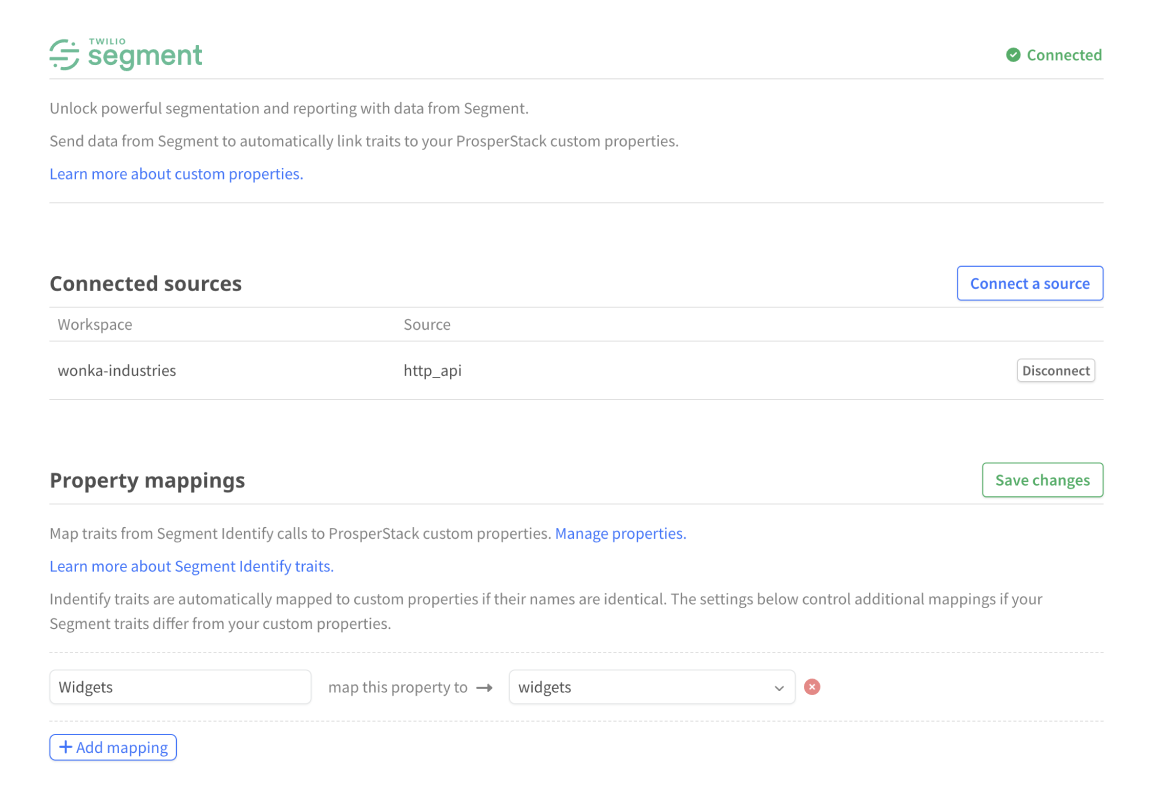Click the Connect a source button
This screenshot has width=1153, height=800.
point(1029,283)
